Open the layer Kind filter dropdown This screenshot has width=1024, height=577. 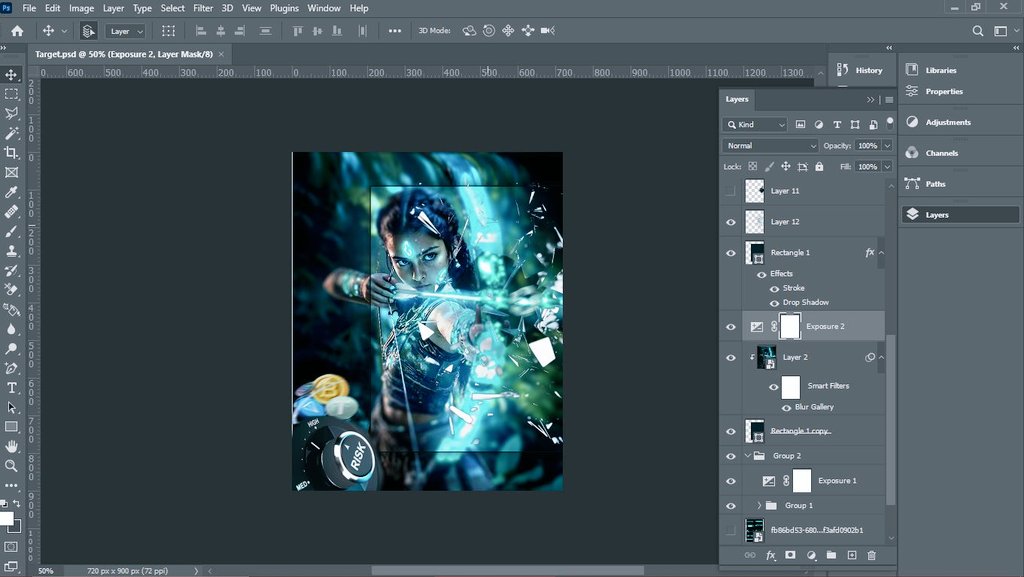pyautogui.click(x=754, y=124)
